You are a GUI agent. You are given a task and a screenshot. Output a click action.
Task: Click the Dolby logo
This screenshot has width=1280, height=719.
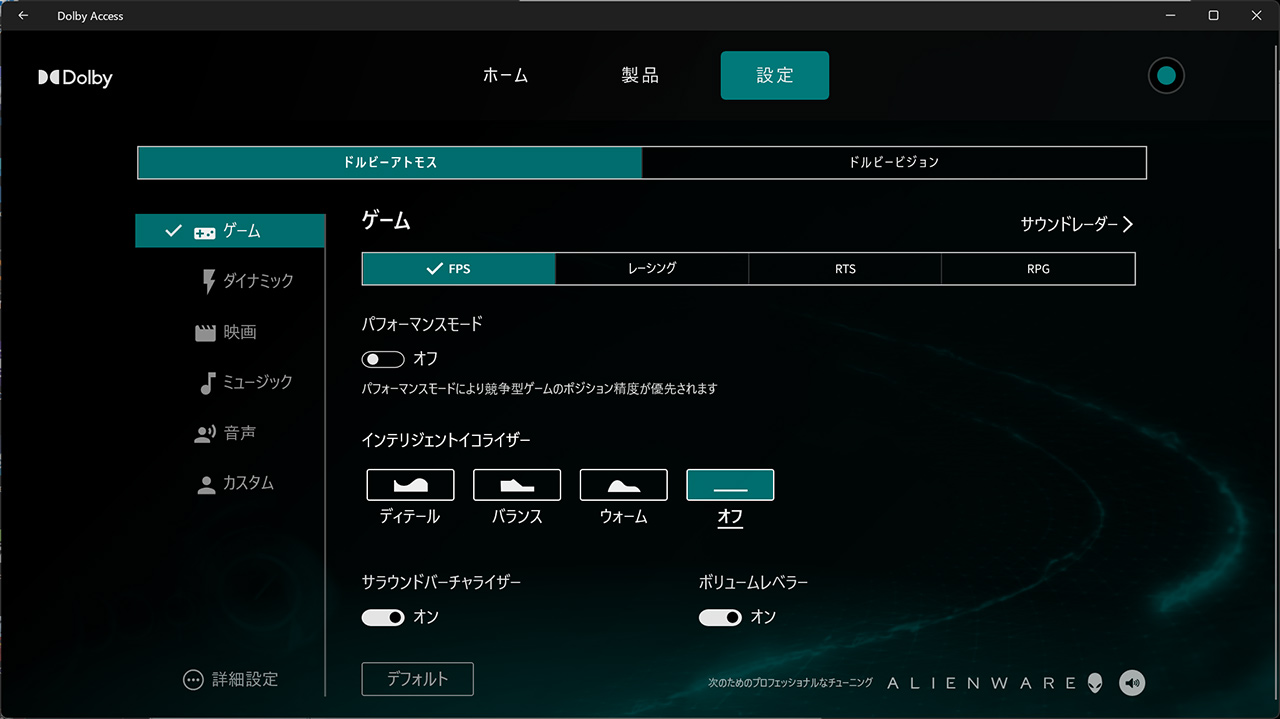click(75, 78)
